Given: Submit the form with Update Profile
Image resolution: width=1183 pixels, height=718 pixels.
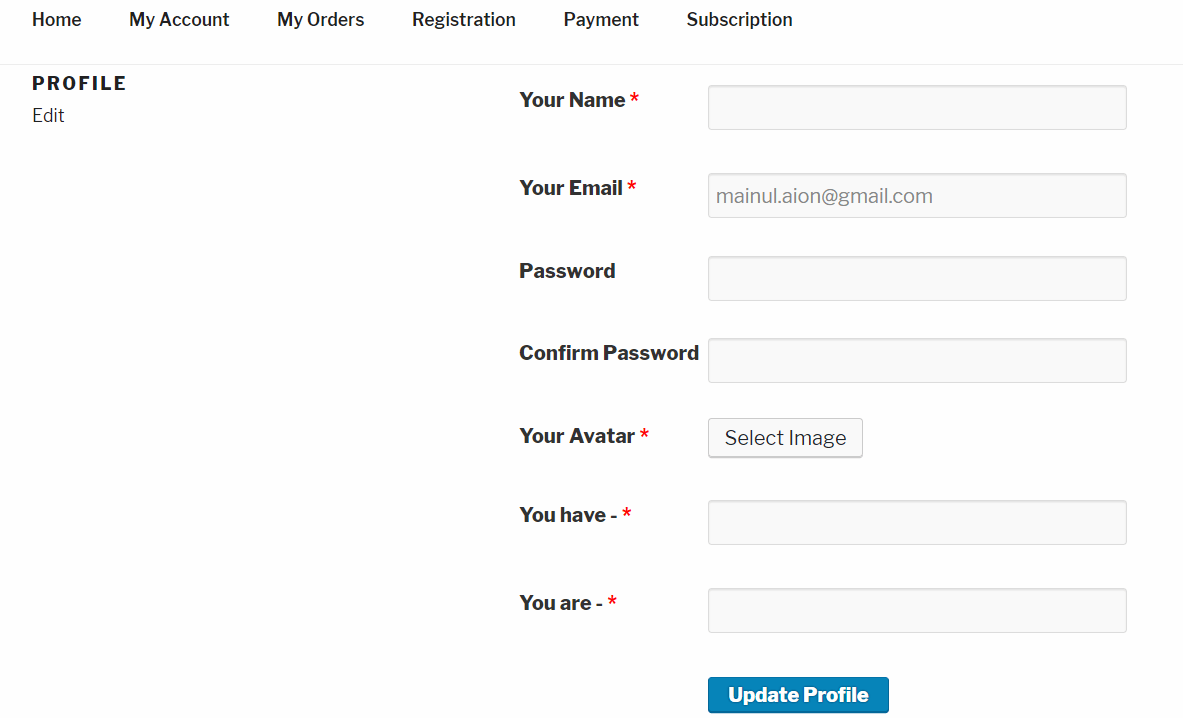Looking at the screenshot, I should click(797, 695).
